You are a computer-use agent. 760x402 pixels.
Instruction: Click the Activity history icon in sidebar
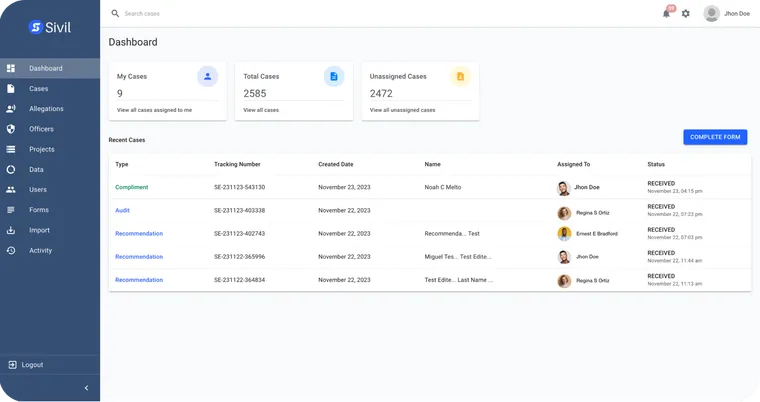click(x=11, y=251)
